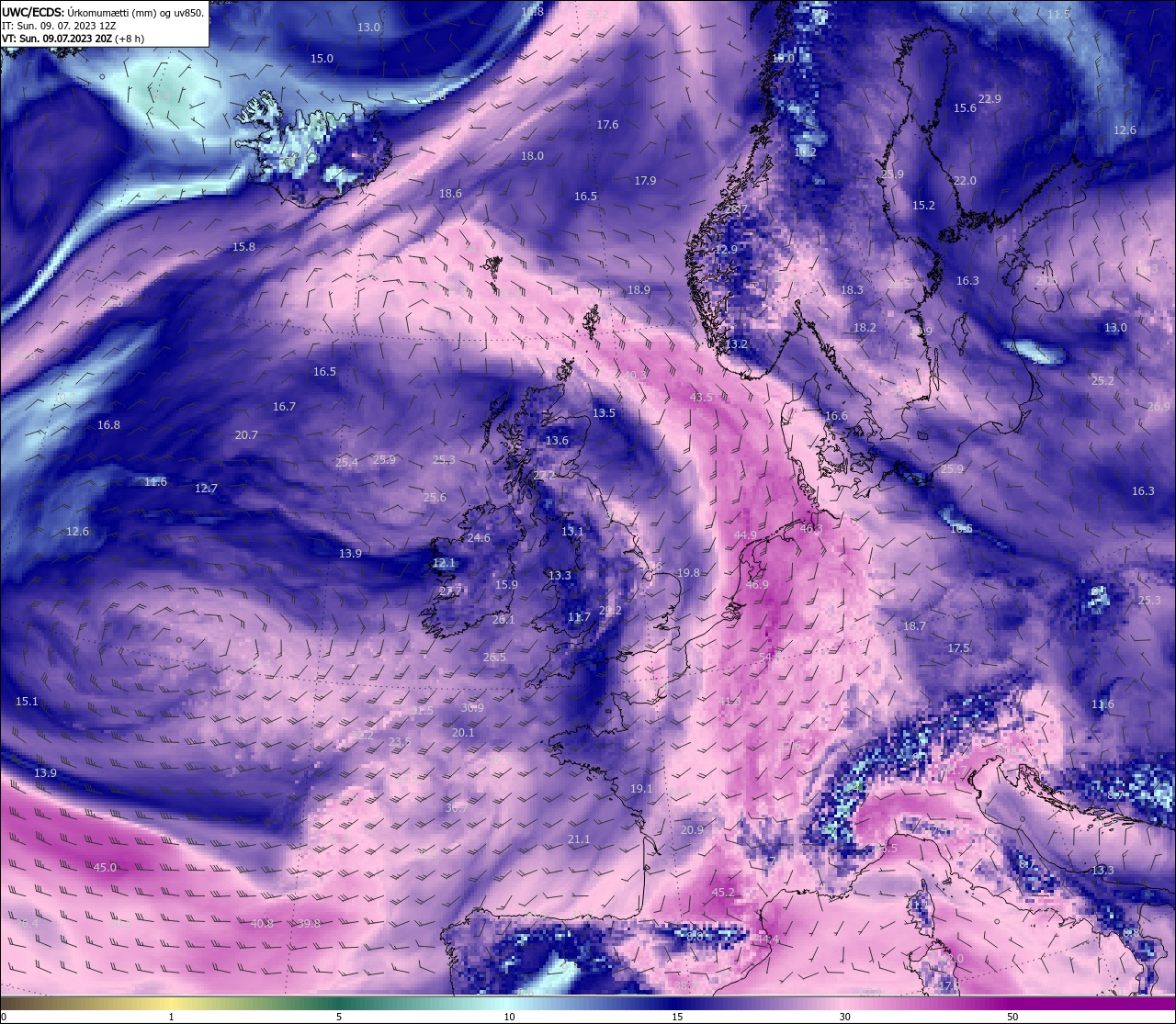Viewport: 1176px width, 1024px height.
Task: Click the map value '13.1'
Action: [572, 532]
